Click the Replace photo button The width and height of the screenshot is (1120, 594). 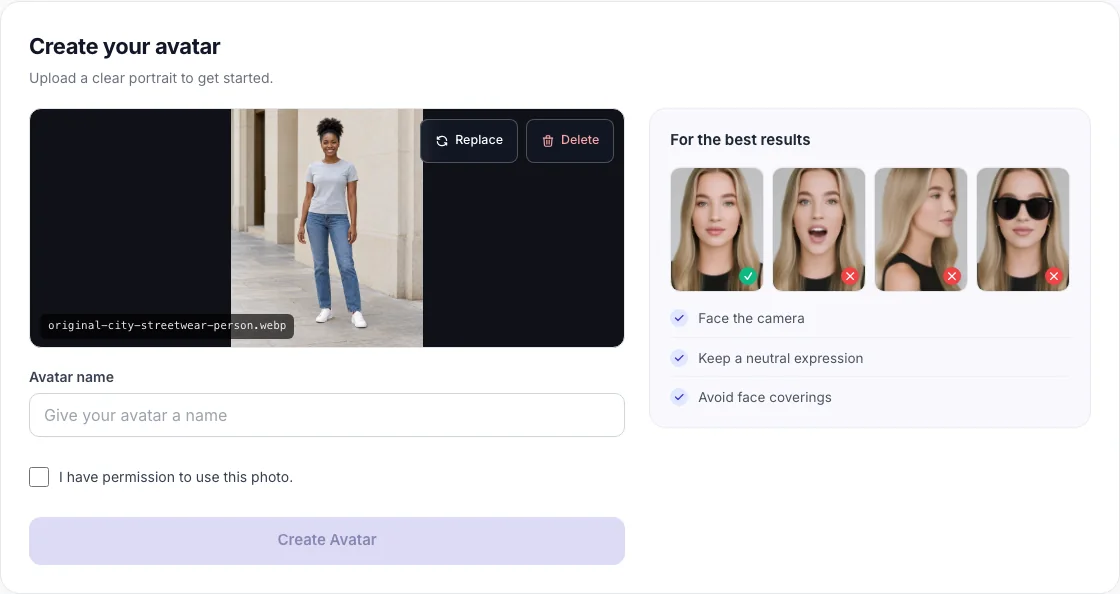click(469, 141)
